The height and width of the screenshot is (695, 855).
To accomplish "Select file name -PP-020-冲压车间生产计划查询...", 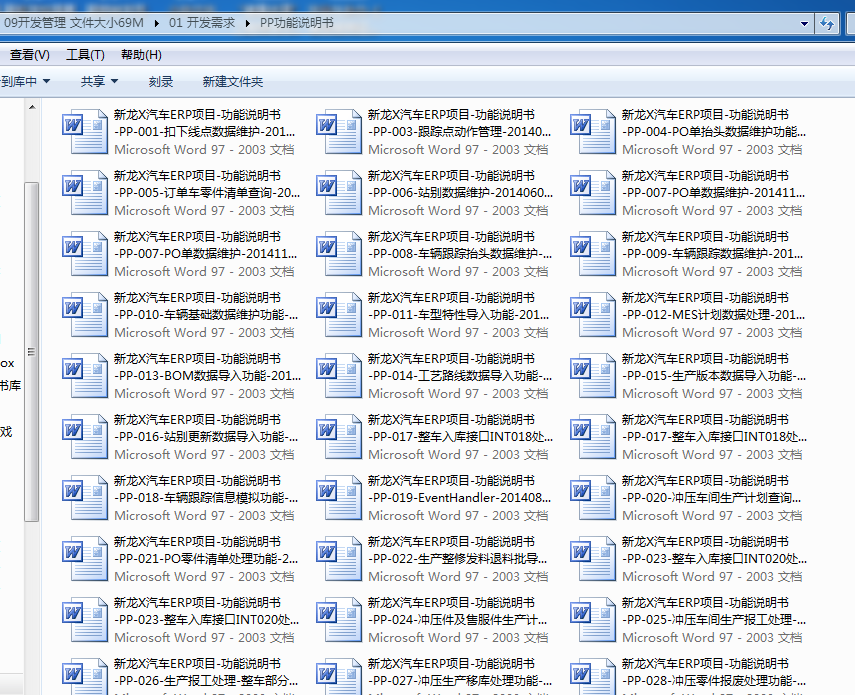I will tap(712, 498).
